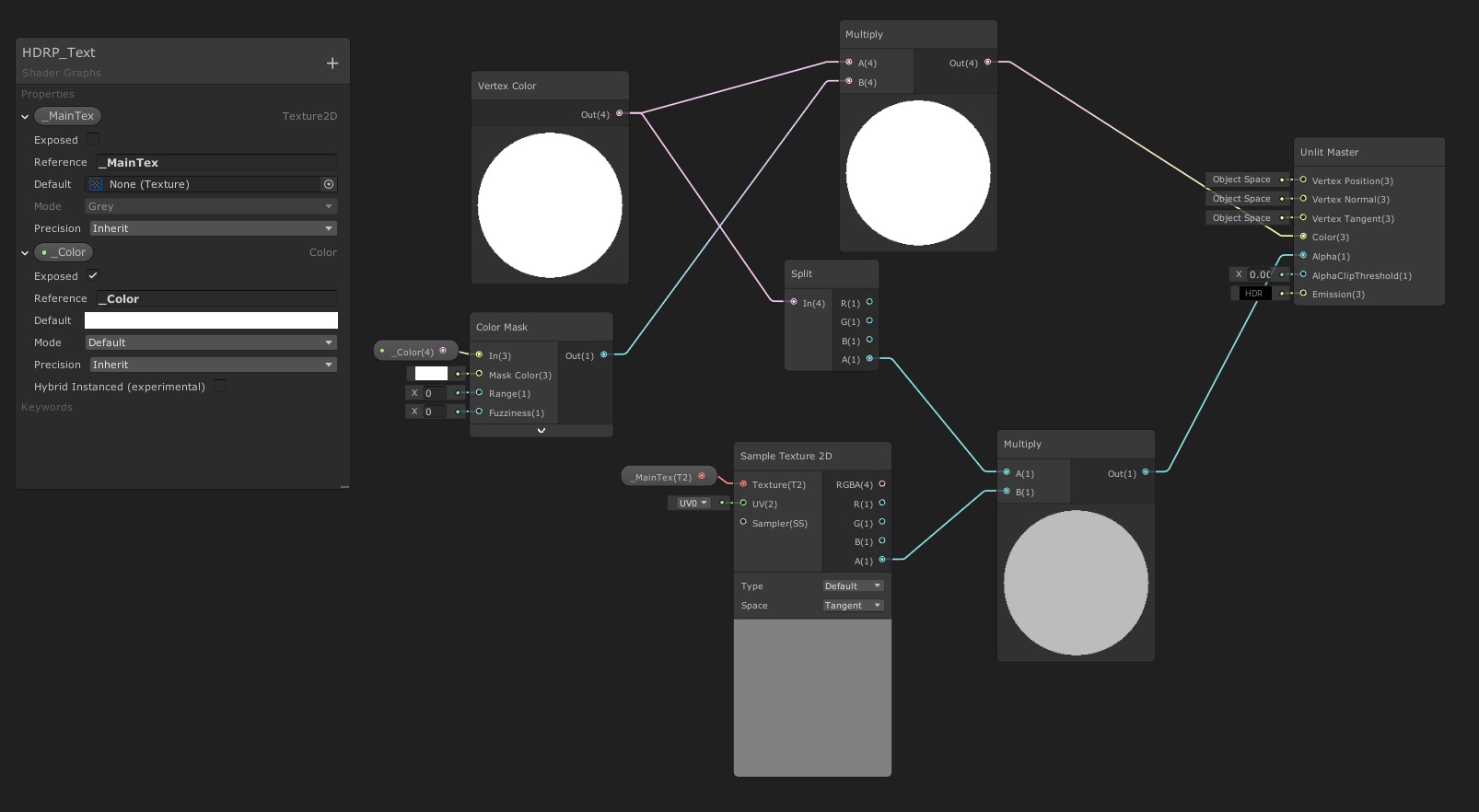Collapse Color Mask node preview chevron
The height and width of the screenshot is (812, 1479).
(x=542, y=431)
